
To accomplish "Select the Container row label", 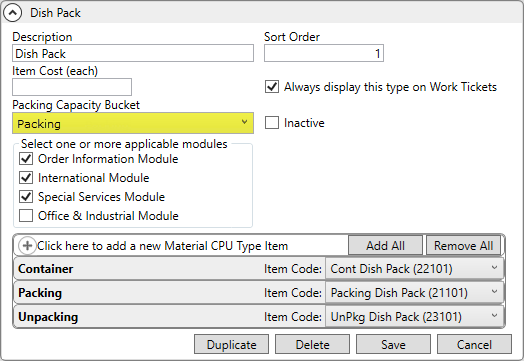I will [45, 269].
